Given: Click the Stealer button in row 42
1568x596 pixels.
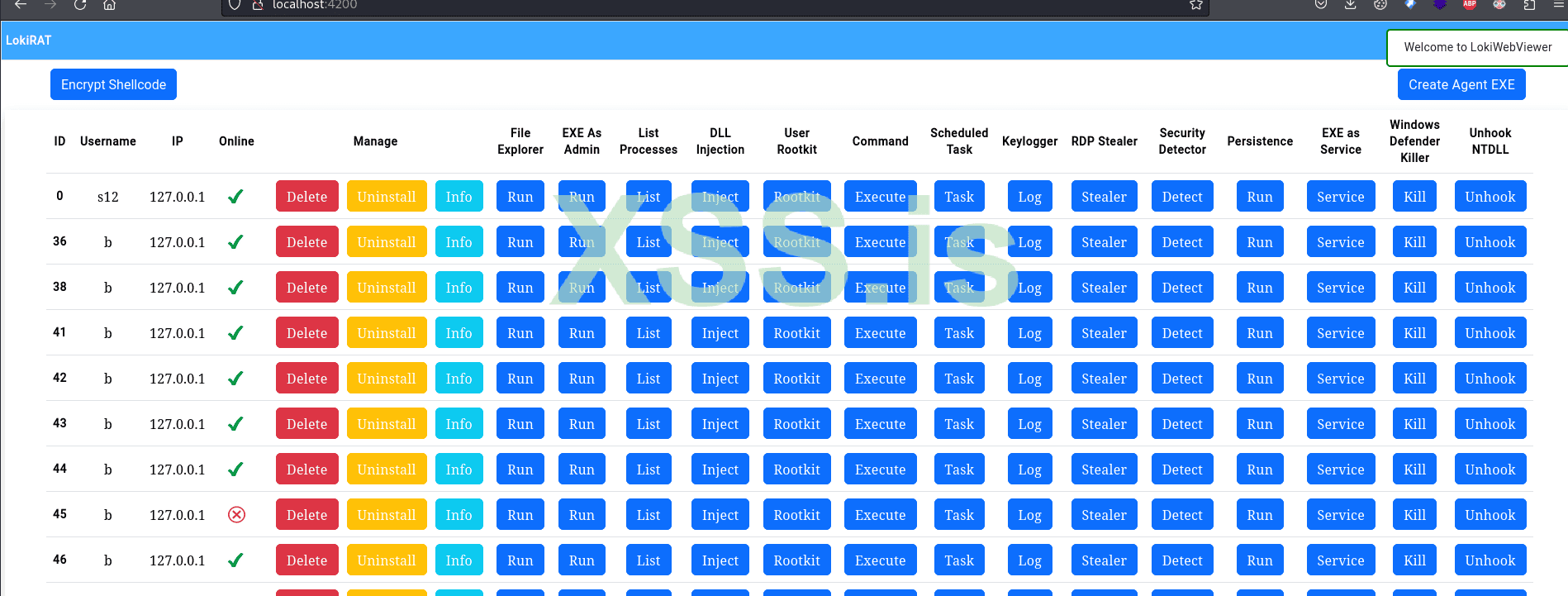Looking at the screenshot, I should 1105,379.
